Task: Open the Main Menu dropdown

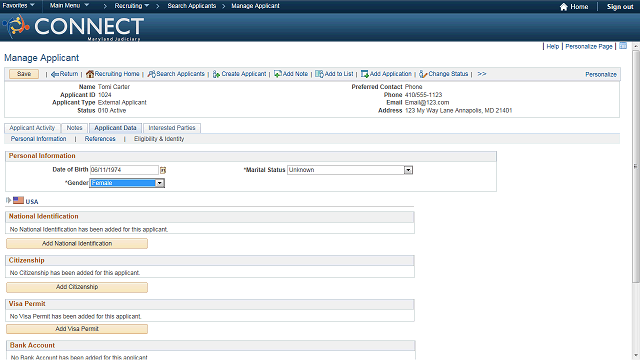Action: (x=69, y=6)
